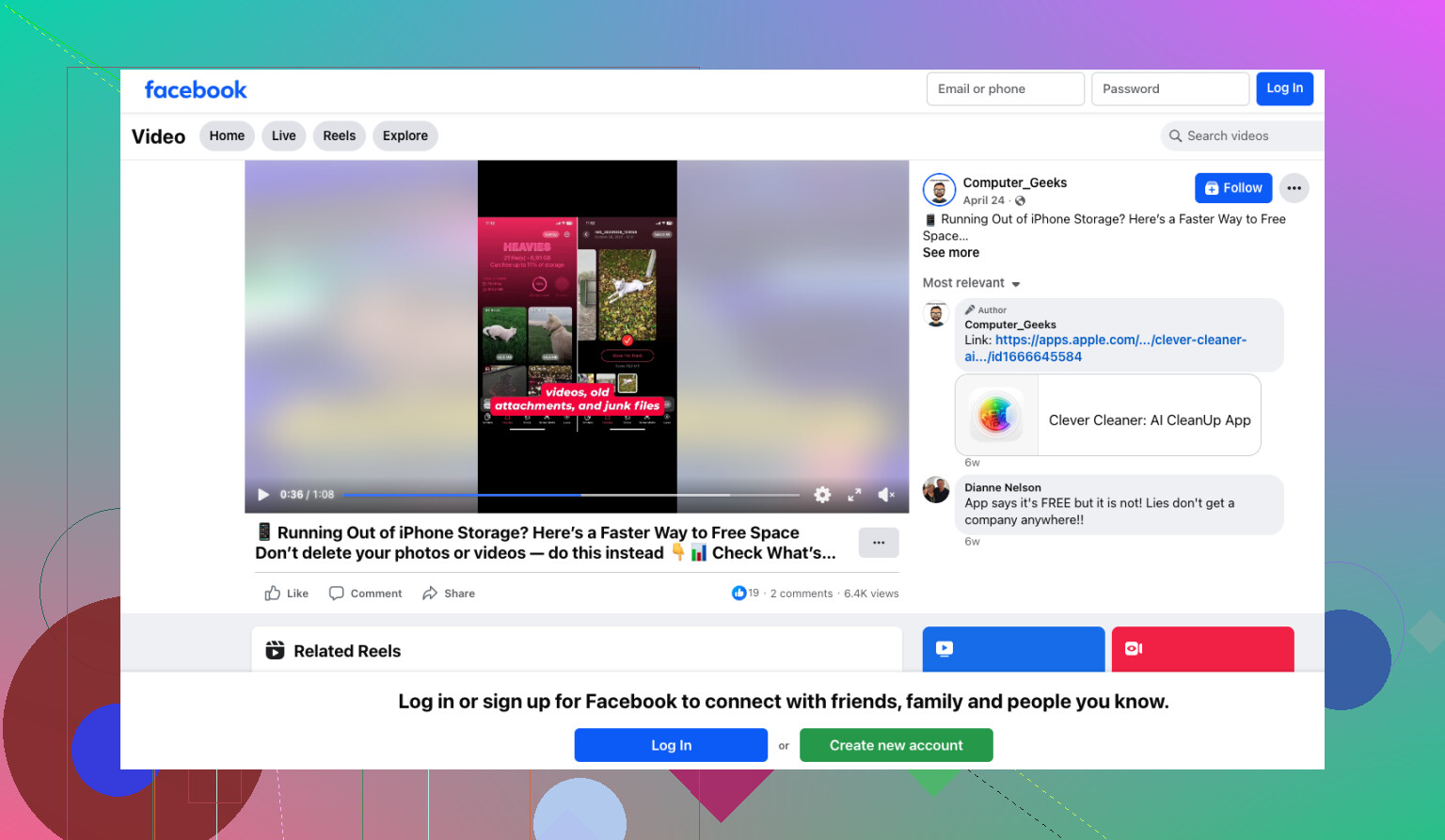Play the video with the play icon
1445x840 pixels.
coord(263,495)
